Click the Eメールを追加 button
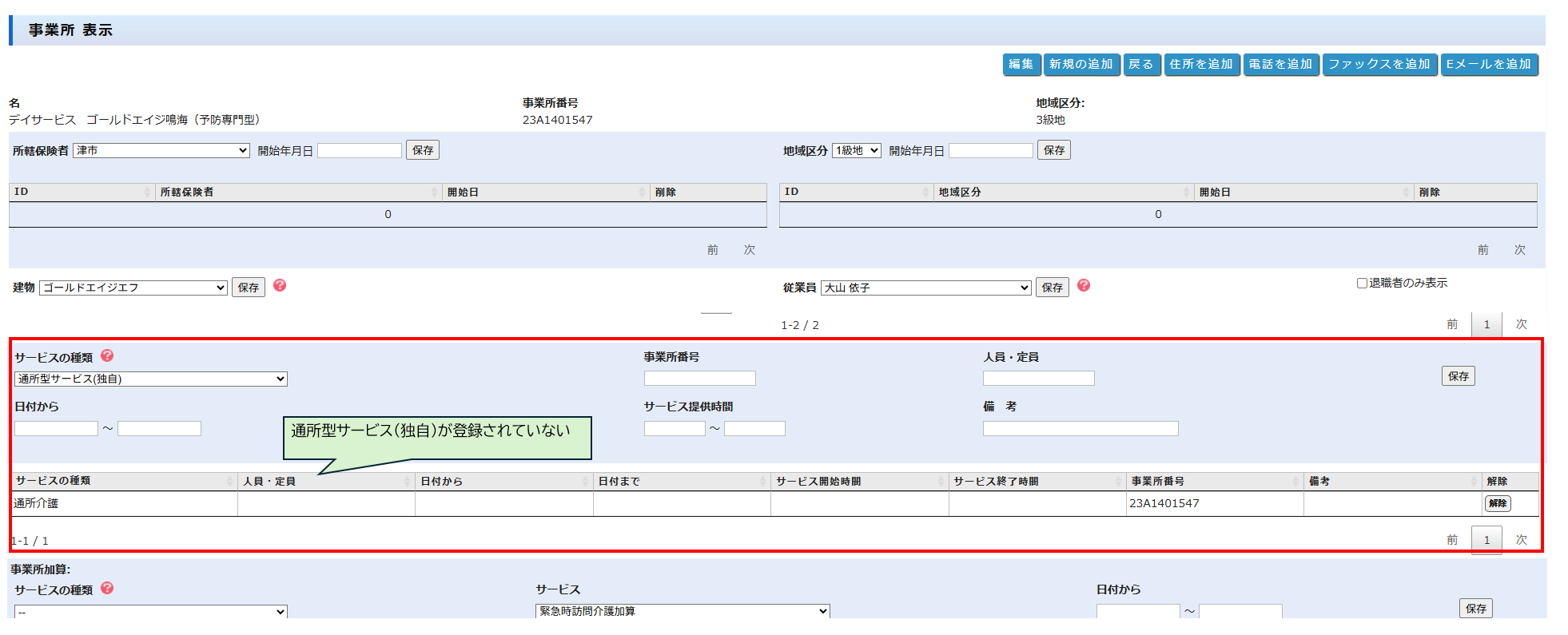 1488,64
